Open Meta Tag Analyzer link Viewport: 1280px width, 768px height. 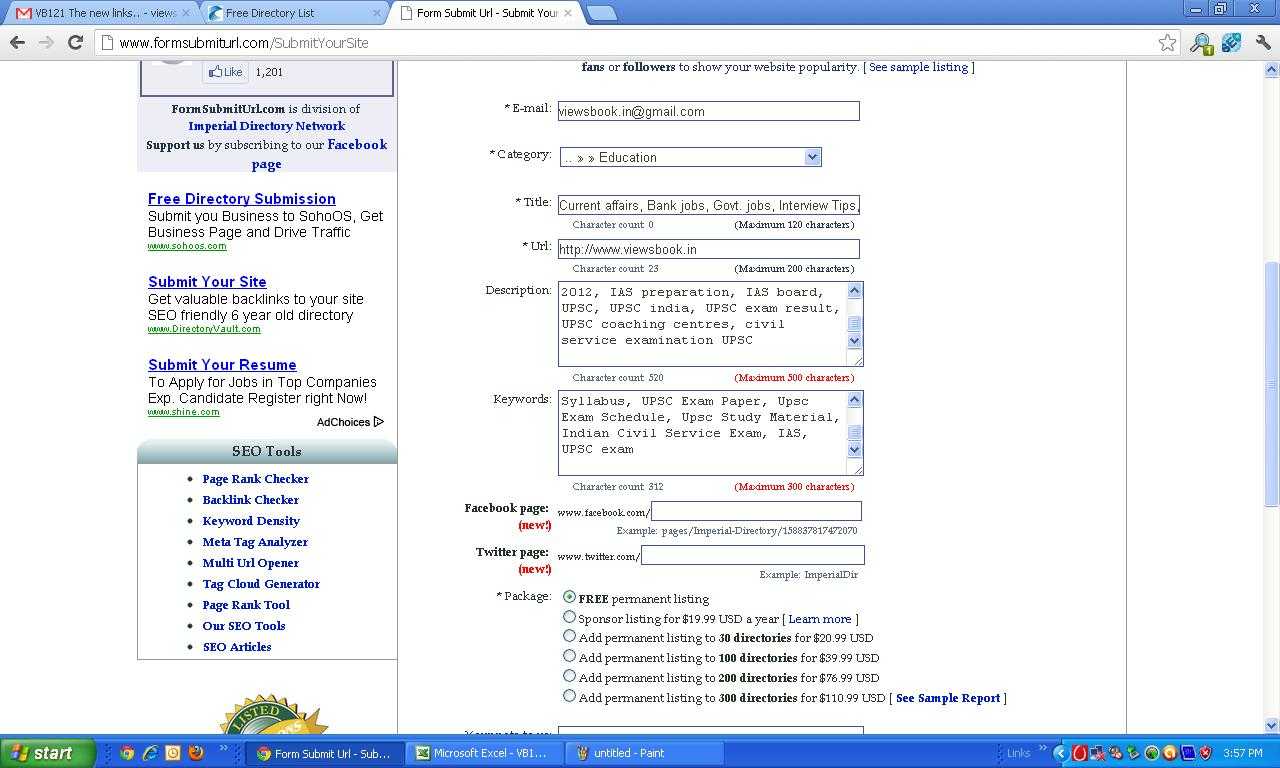(x=255, y=542)
